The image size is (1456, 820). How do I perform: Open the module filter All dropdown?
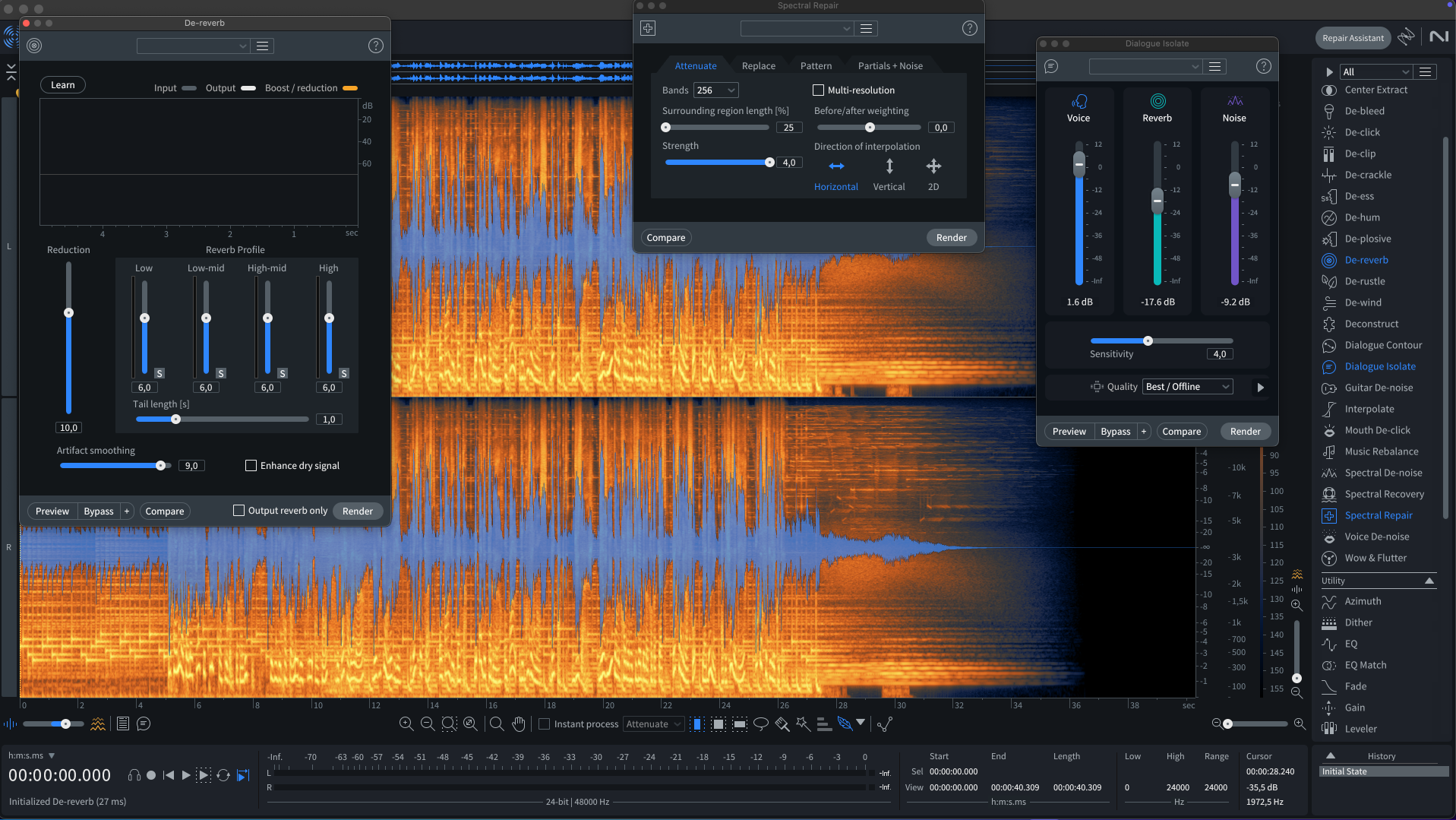[x=1375, y=71]
